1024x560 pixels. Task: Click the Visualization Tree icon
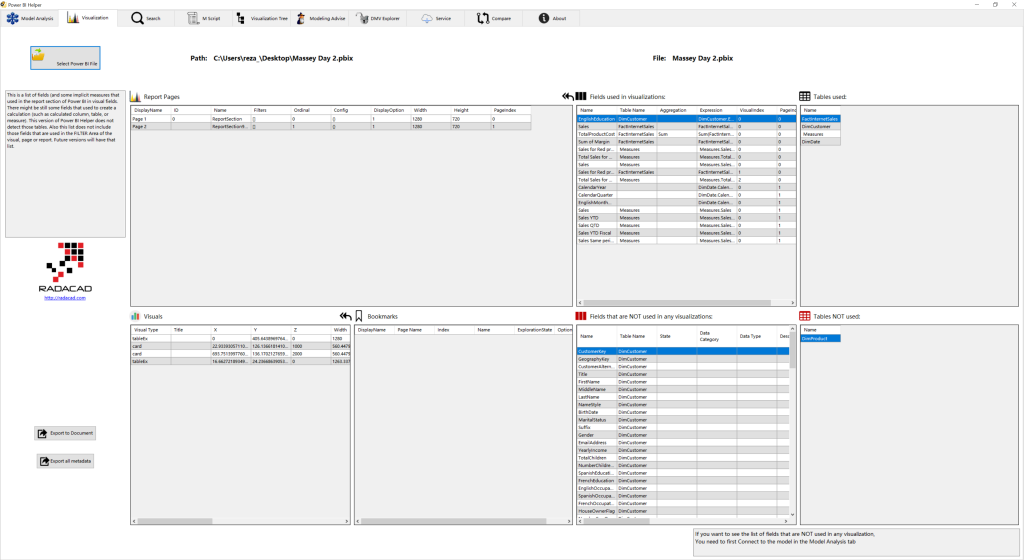tap(242, 18)
